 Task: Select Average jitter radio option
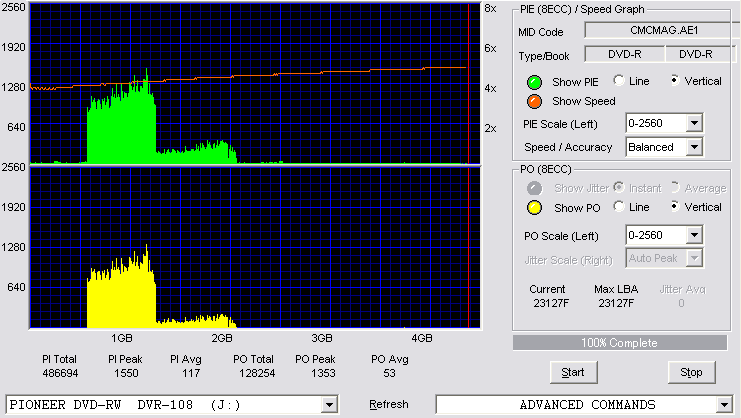675,188
